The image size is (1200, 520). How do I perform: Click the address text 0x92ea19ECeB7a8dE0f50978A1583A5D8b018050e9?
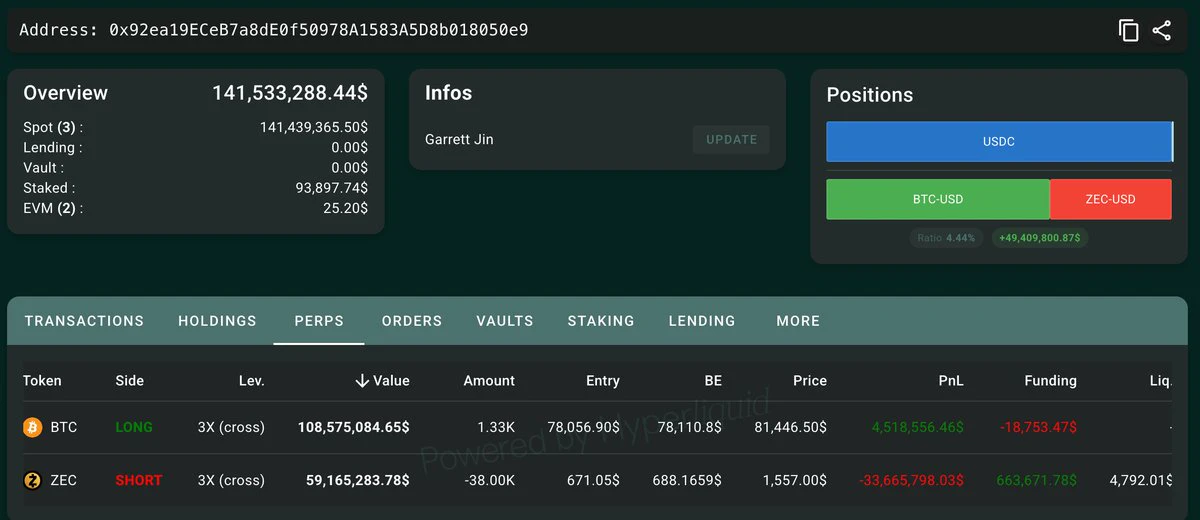319,30
